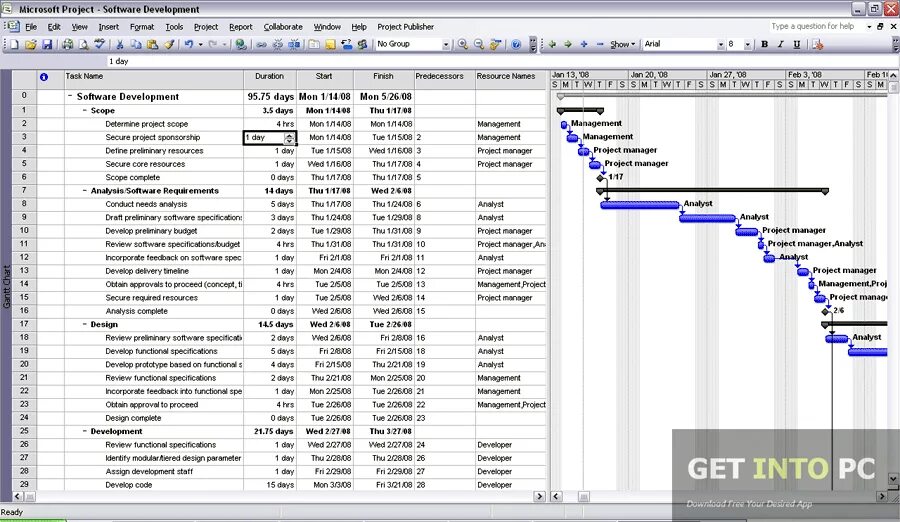The image size is (900, 522).
Task: Collapse the Analysis/Software Requirements group
Action: coord(84,191)
